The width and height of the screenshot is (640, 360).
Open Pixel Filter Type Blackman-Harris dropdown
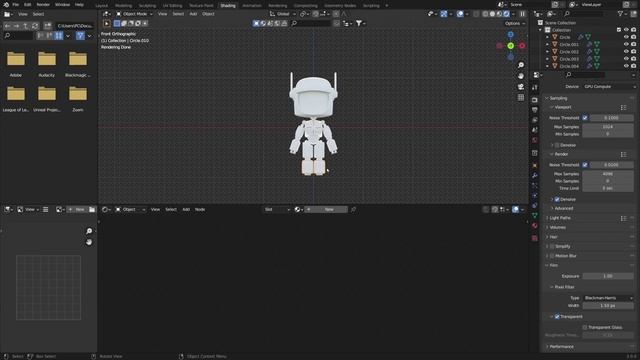pos(608,298)
